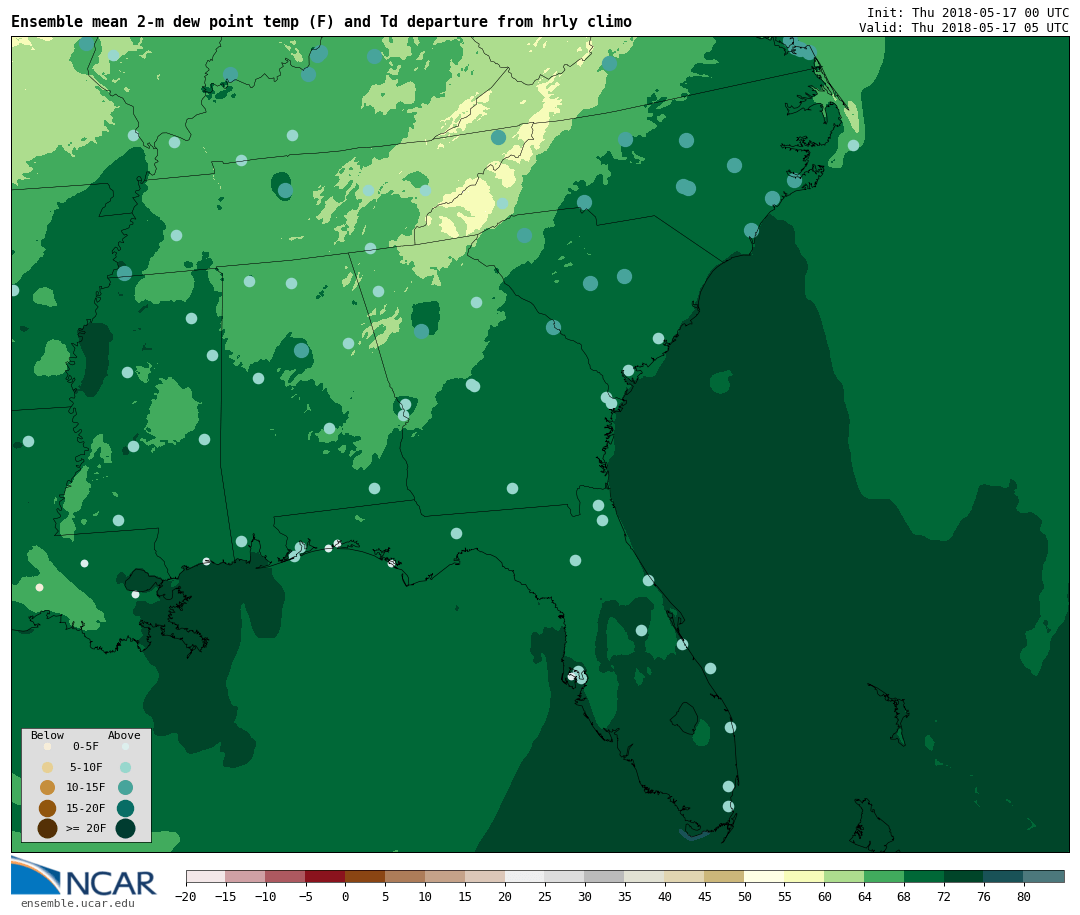Click the colorbar segment between 76 and 80

coord(1004,876)
